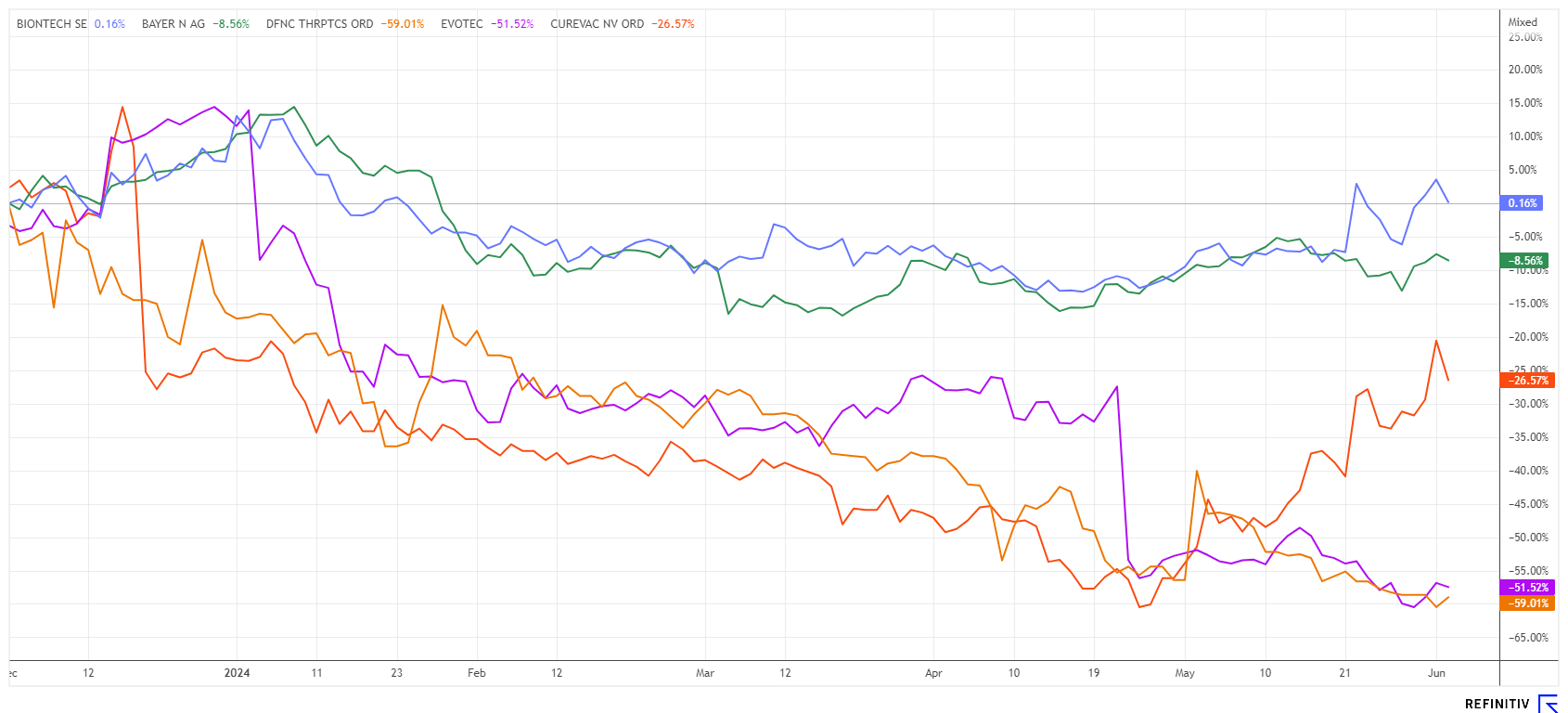The width and height of the screenshot is (1568, 713).
Task: Click the May label on the time axis
Action: (1185, 673)
